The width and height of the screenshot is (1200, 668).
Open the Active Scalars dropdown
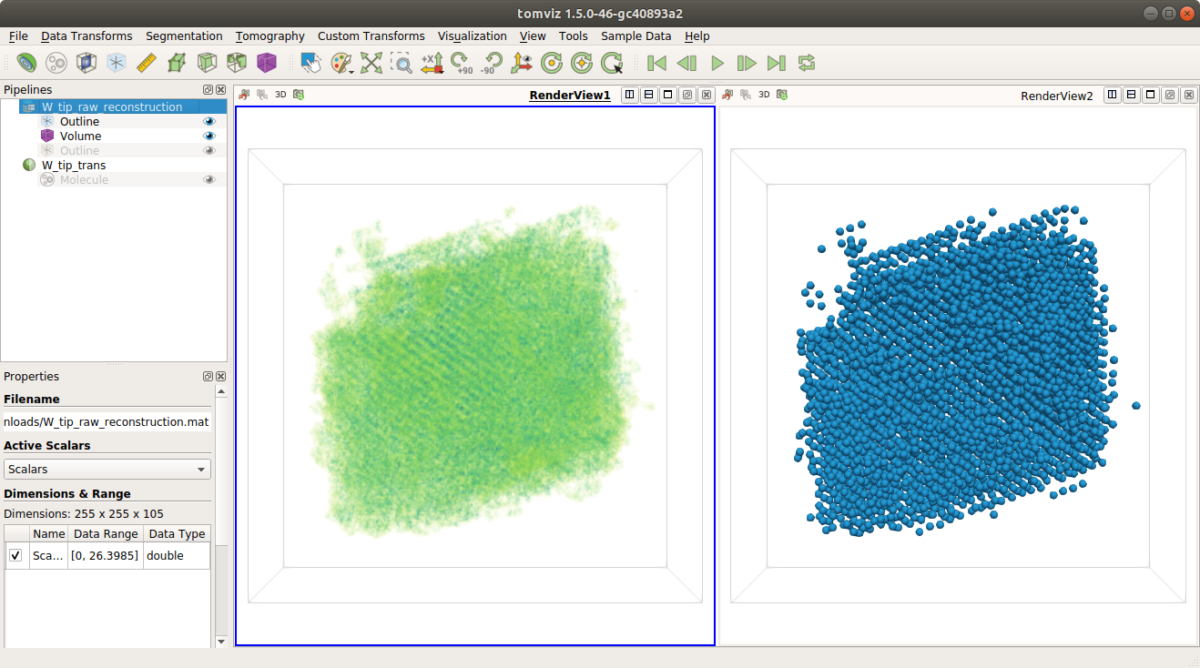pyautogui.click(x=107, y=468)
